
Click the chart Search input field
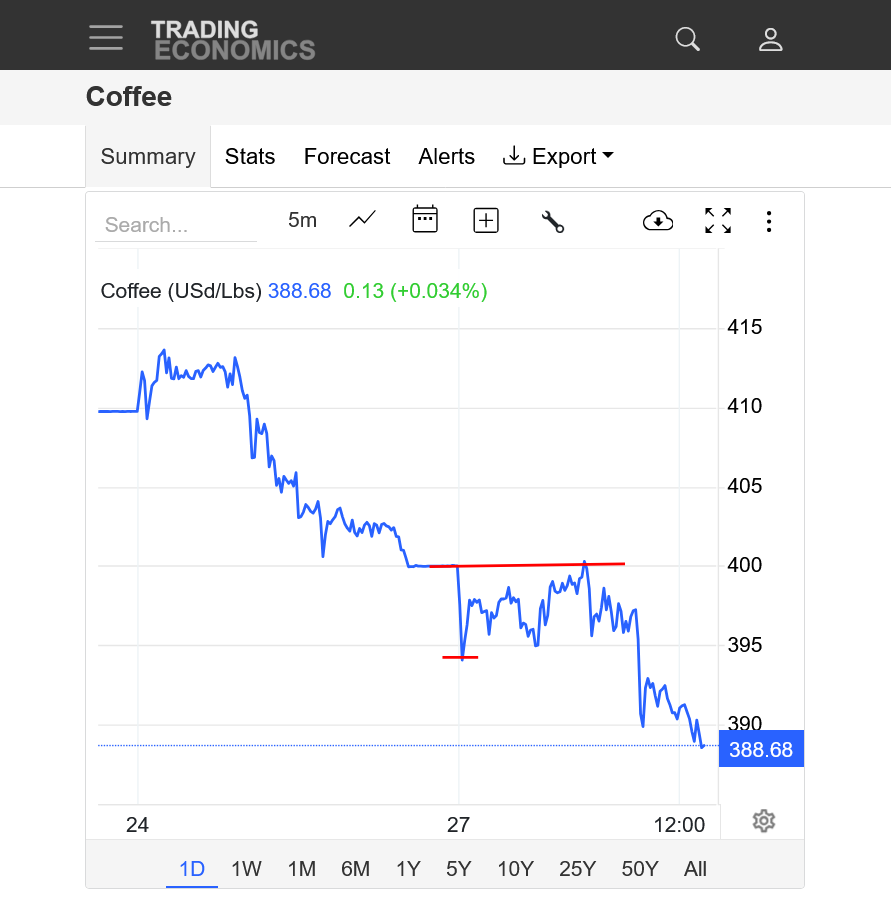pos(176,225)
